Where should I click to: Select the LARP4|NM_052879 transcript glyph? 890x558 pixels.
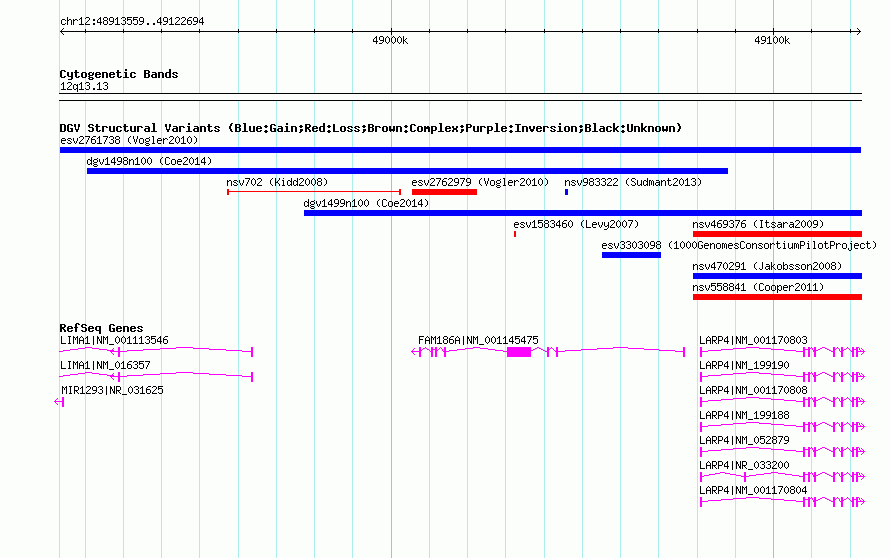782,452
